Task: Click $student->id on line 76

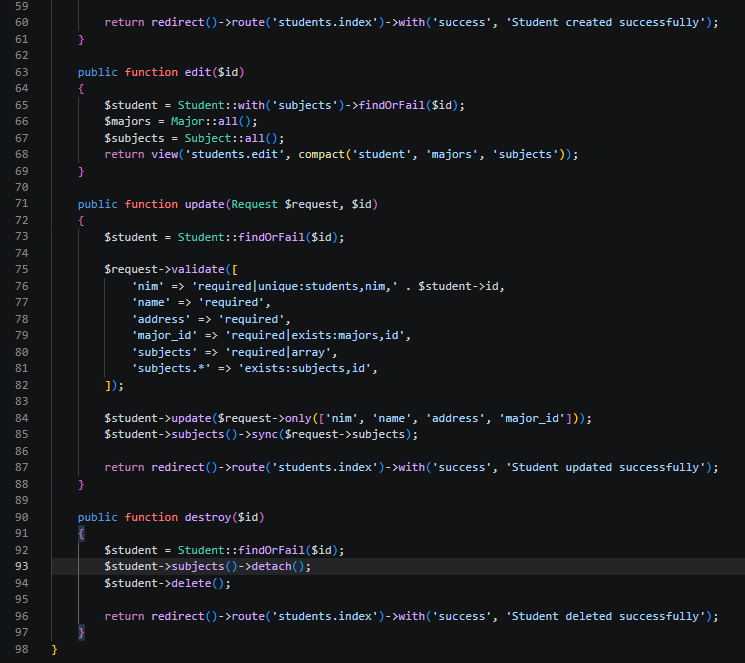Action: click(458, 286)
